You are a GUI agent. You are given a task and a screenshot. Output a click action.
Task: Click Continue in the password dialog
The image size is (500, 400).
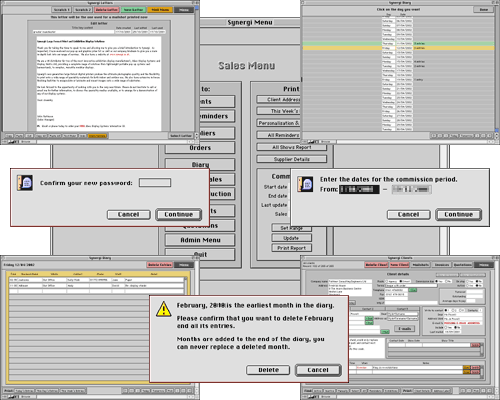[179, 214]
